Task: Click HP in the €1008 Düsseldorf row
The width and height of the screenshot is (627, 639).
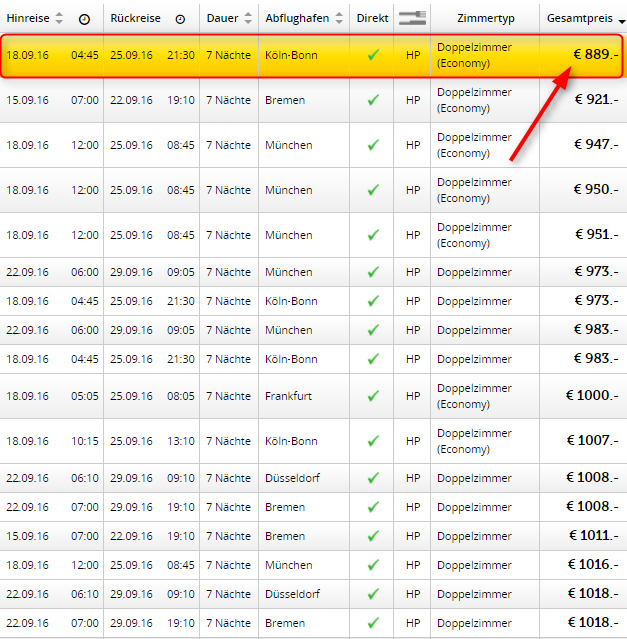Action: (412, 479)
